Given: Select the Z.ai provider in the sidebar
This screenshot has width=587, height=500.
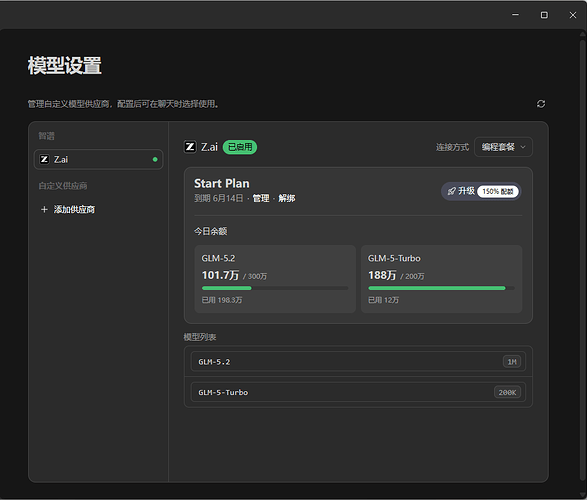Looking at the screenshot, I should point(98,159).
